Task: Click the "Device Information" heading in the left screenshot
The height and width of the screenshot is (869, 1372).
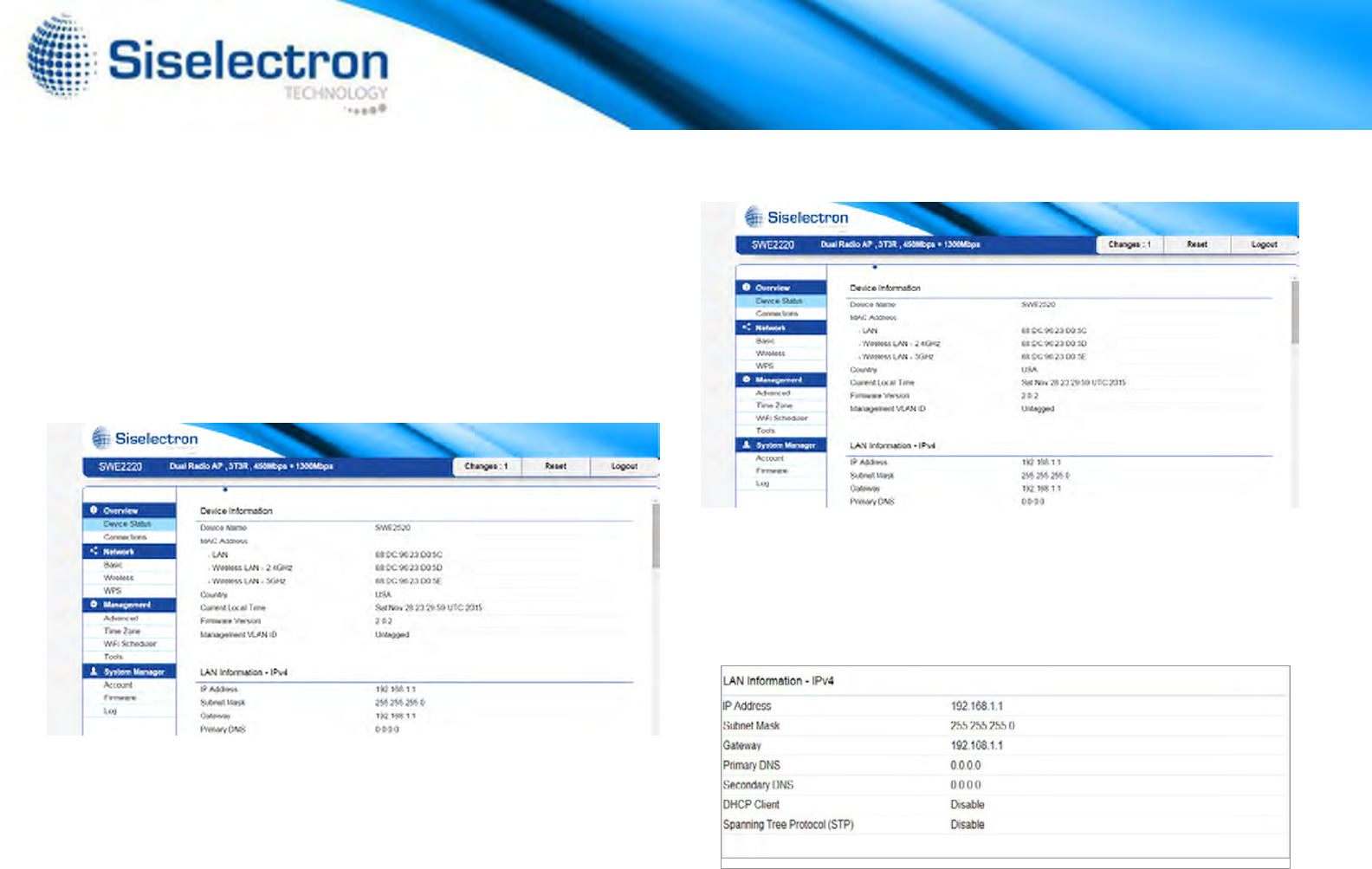Action: coord(236,511)
